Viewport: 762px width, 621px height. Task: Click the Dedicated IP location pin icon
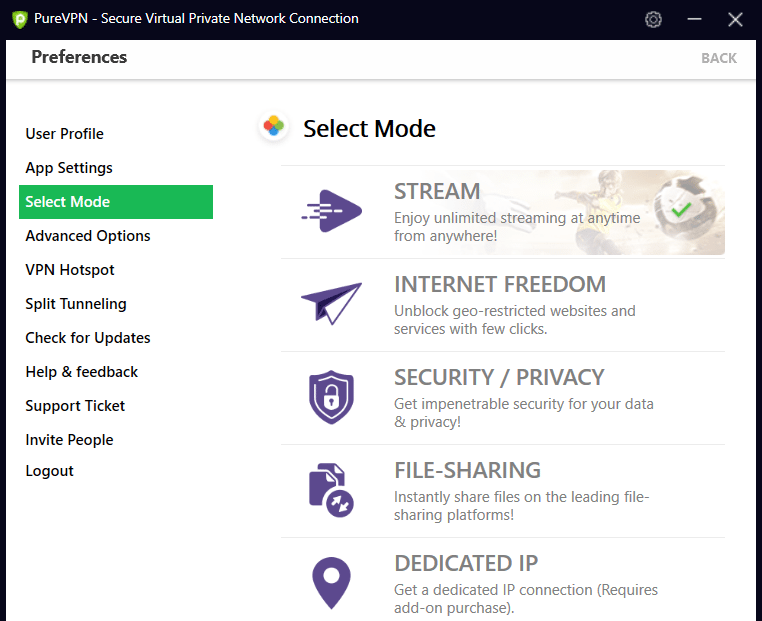(331, 582)
